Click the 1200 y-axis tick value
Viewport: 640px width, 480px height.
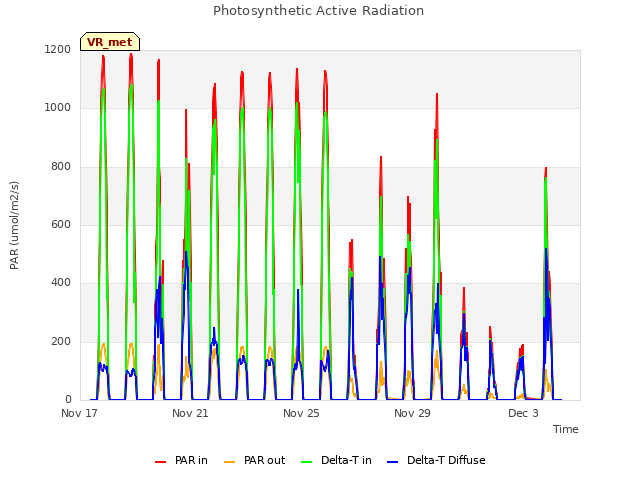[x=58, y=49]
